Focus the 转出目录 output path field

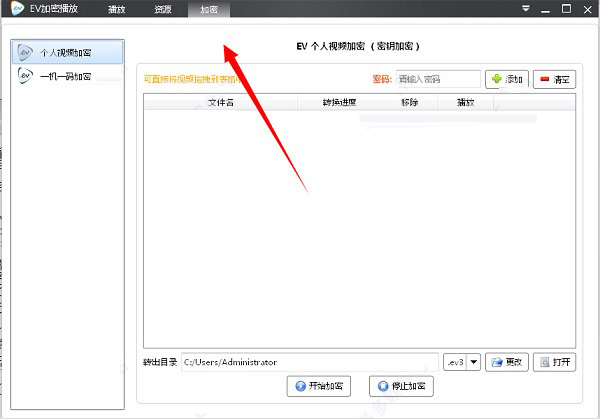[x=310, y=362]
